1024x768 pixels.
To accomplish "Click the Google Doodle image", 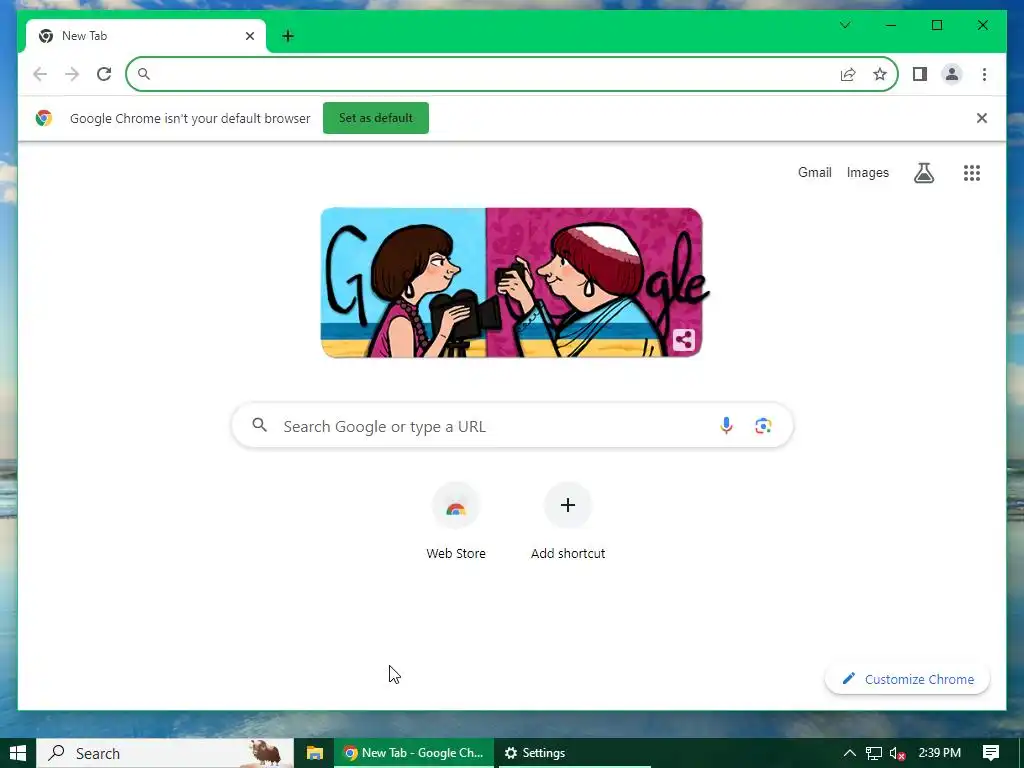I will pos(512,283).
